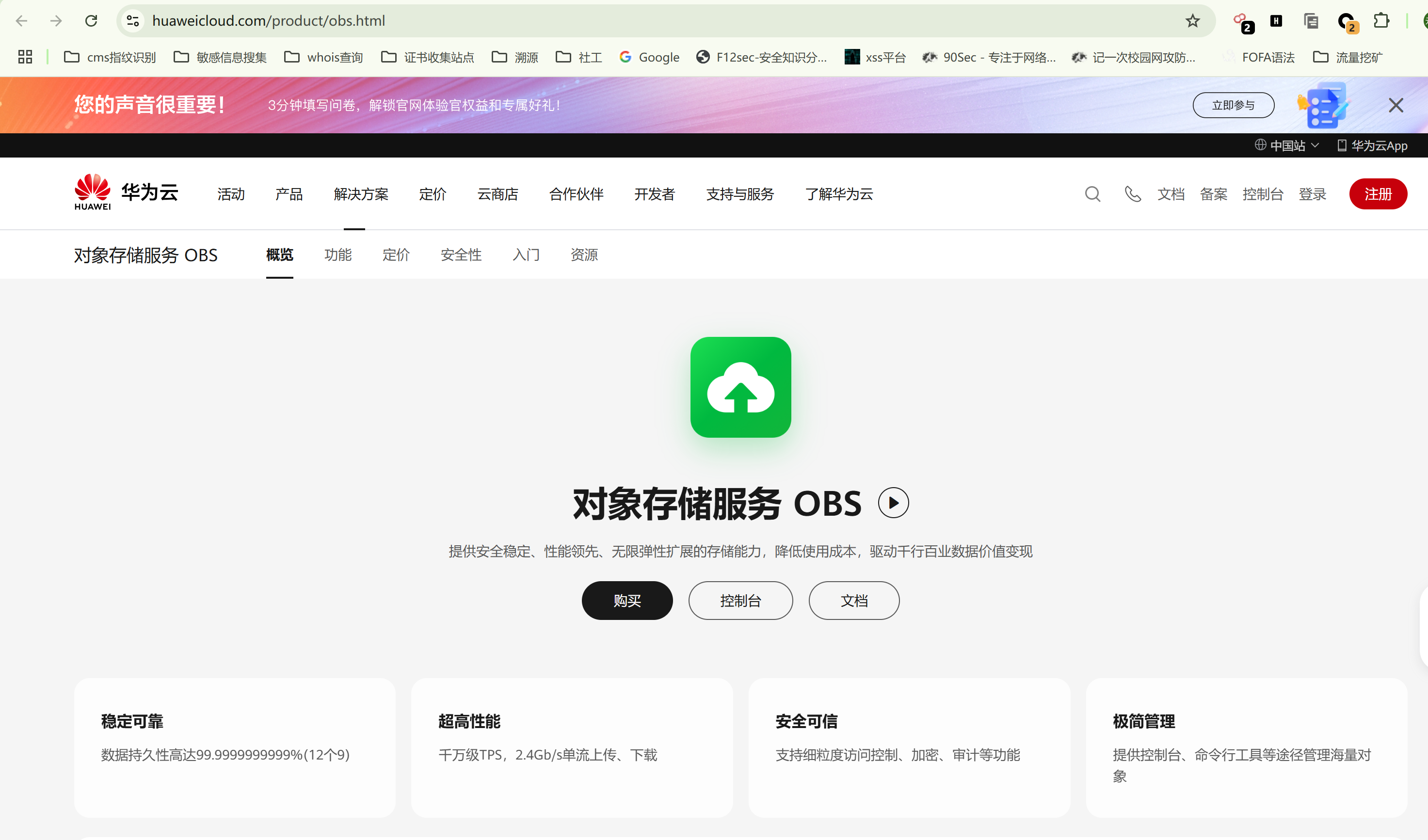Open the 证书收集站点 bookmark folder
Viewport: 1428px width, 840px height.
pos(427,57)
